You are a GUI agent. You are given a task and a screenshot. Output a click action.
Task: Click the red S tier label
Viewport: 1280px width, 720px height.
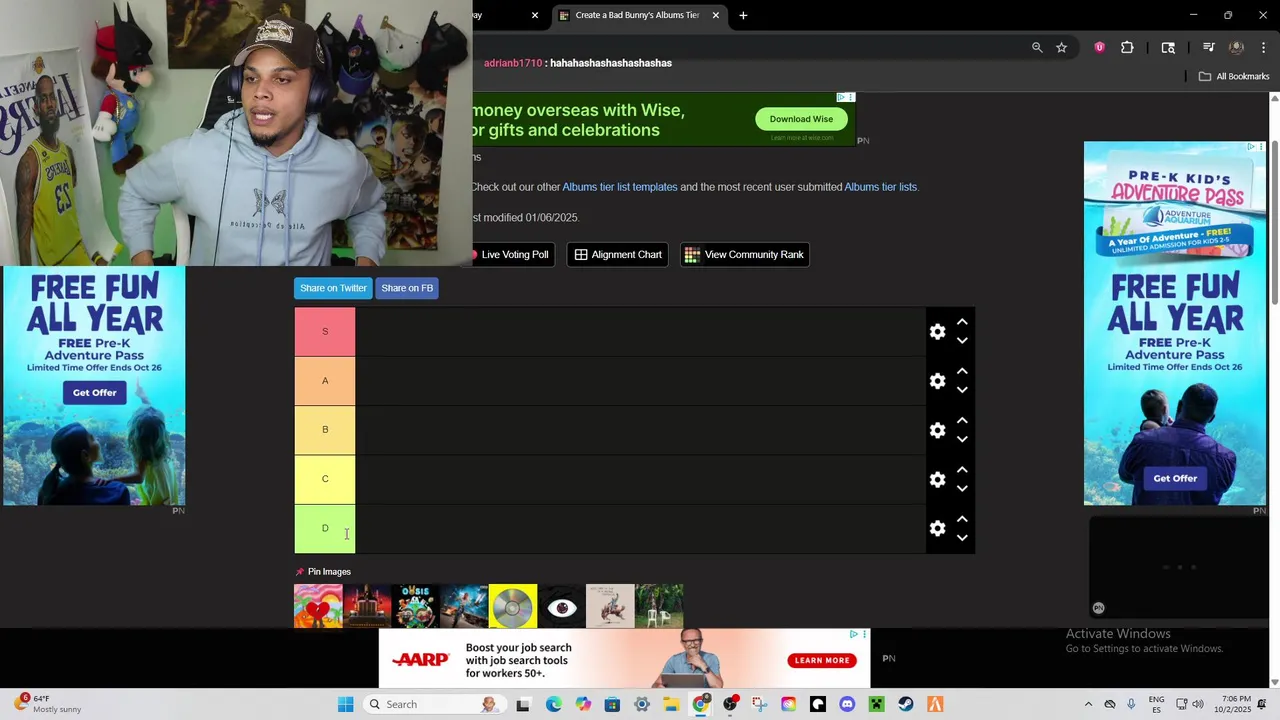coord(325,331)
